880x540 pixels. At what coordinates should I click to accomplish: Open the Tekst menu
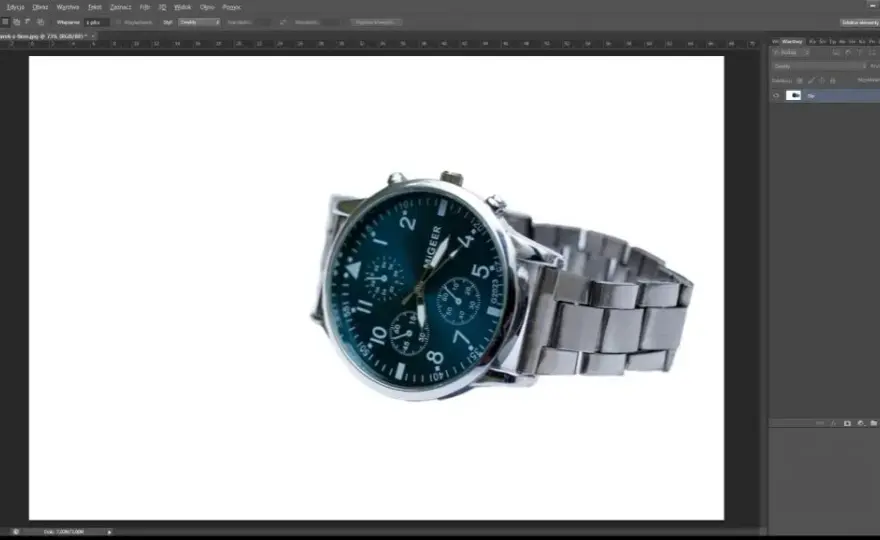94,7
